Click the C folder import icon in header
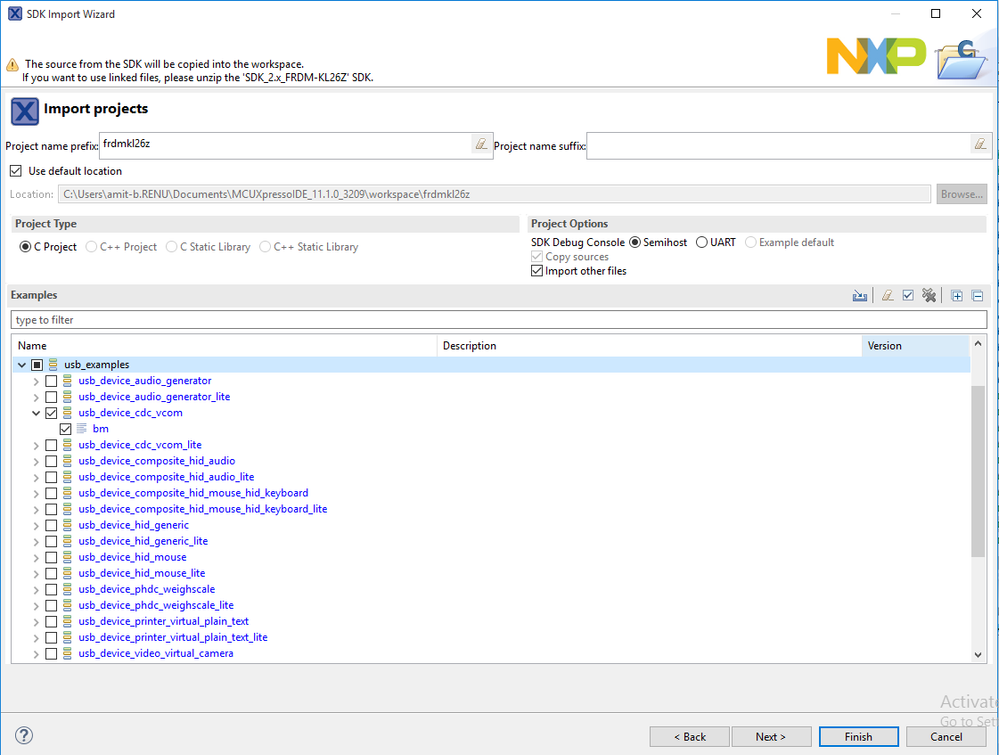The image size is (999, 755). [x=961, y=59]
